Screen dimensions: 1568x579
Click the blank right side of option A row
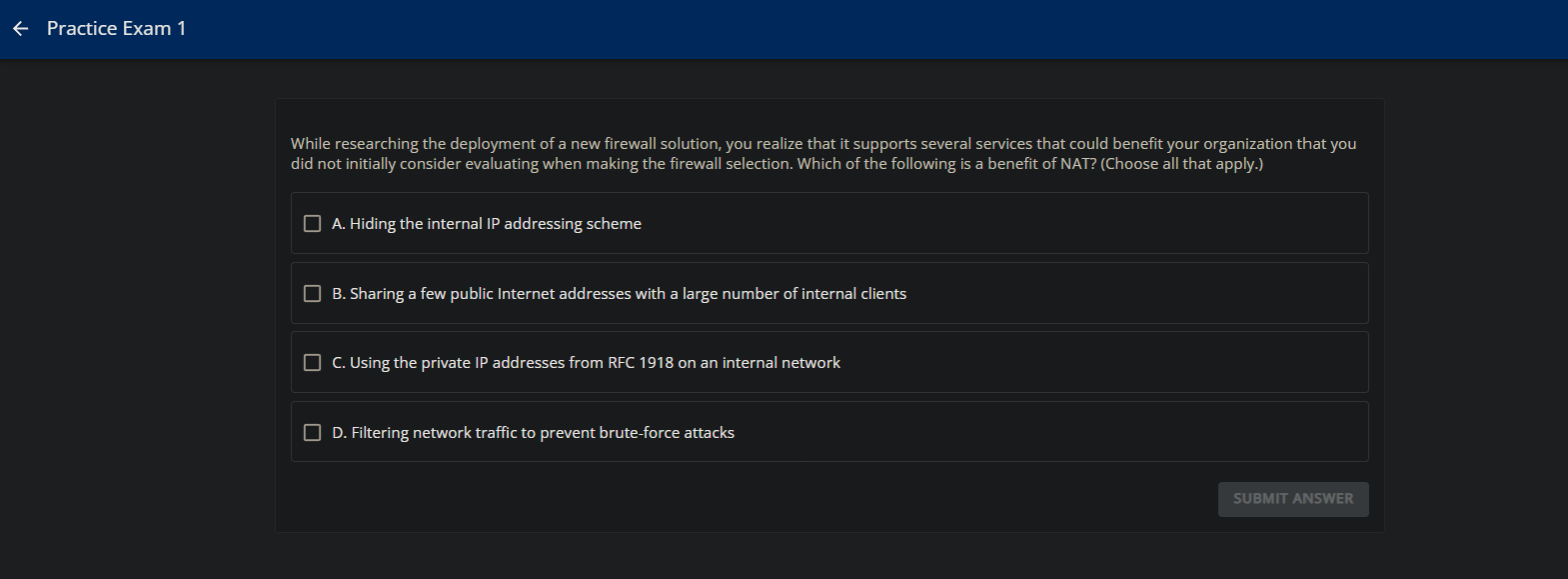pyautogui.click(x=1099, y=224)
